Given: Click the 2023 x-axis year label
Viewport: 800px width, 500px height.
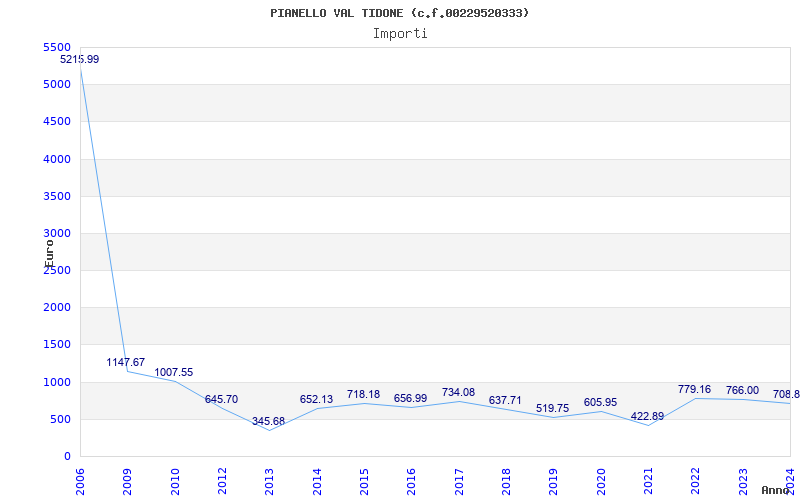Looking at the screenshot, I should (743, 481).
